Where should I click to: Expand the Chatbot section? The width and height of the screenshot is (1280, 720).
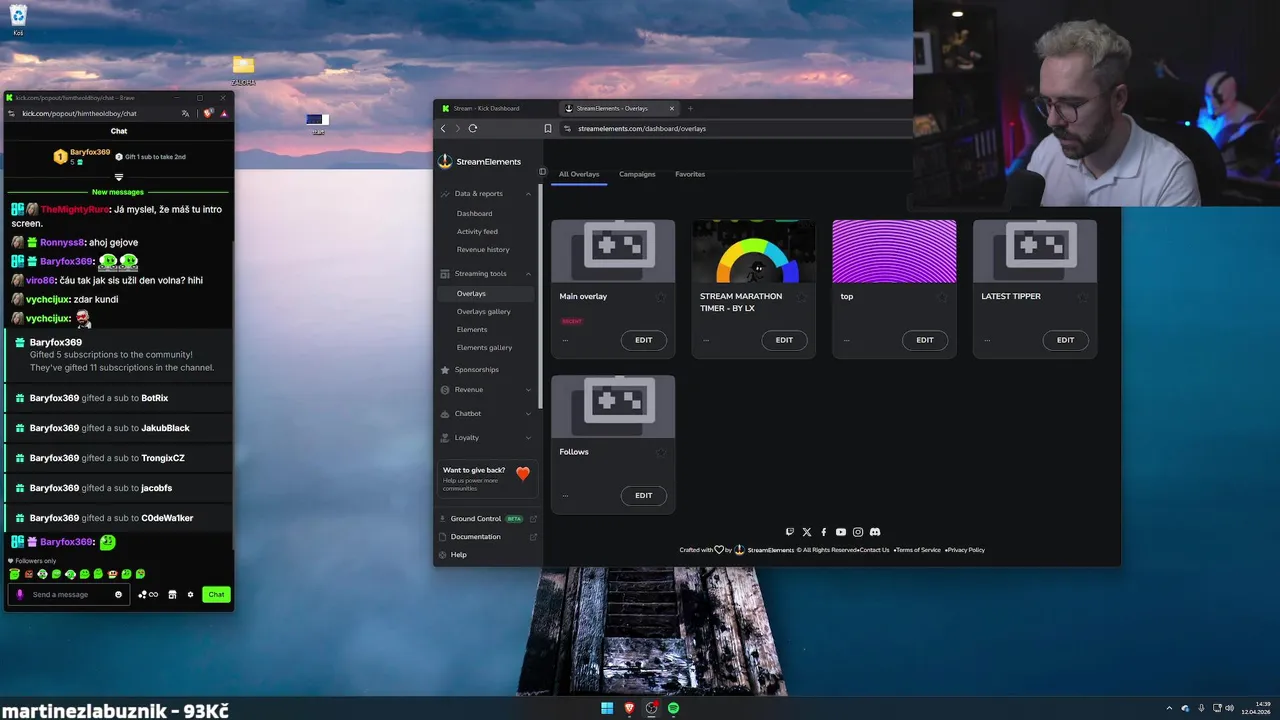pos(528,413)
